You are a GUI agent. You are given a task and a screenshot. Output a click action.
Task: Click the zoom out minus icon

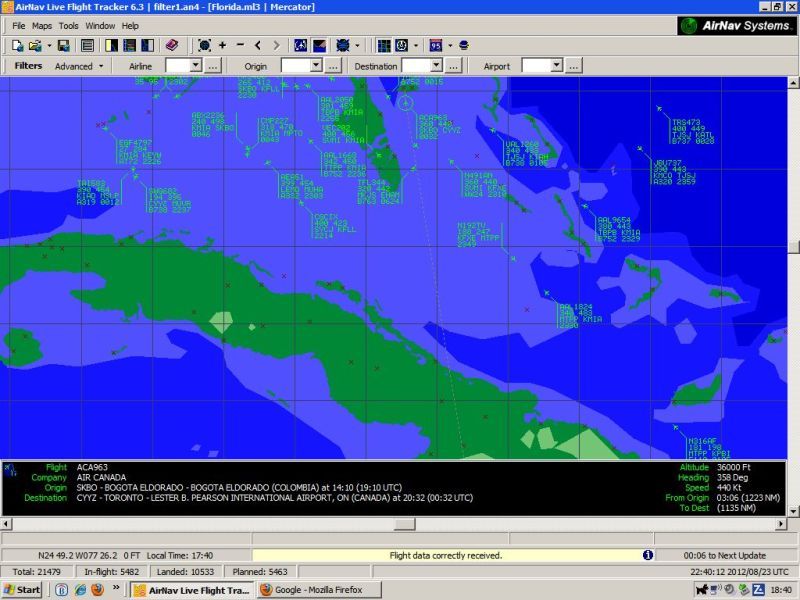click(240, 45)
